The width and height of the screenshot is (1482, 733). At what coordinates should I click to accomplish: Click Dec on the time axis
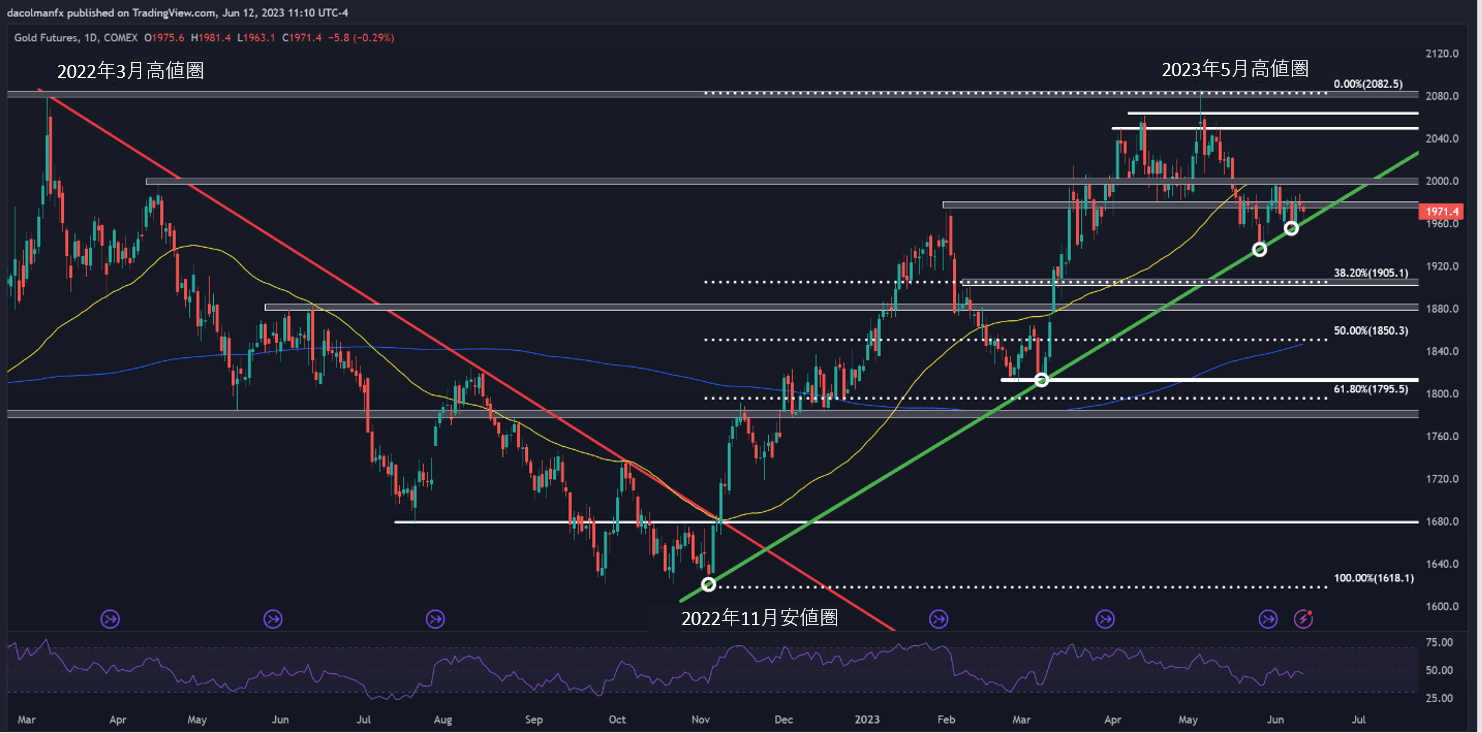pyautogui.click(x=783, y=719)
